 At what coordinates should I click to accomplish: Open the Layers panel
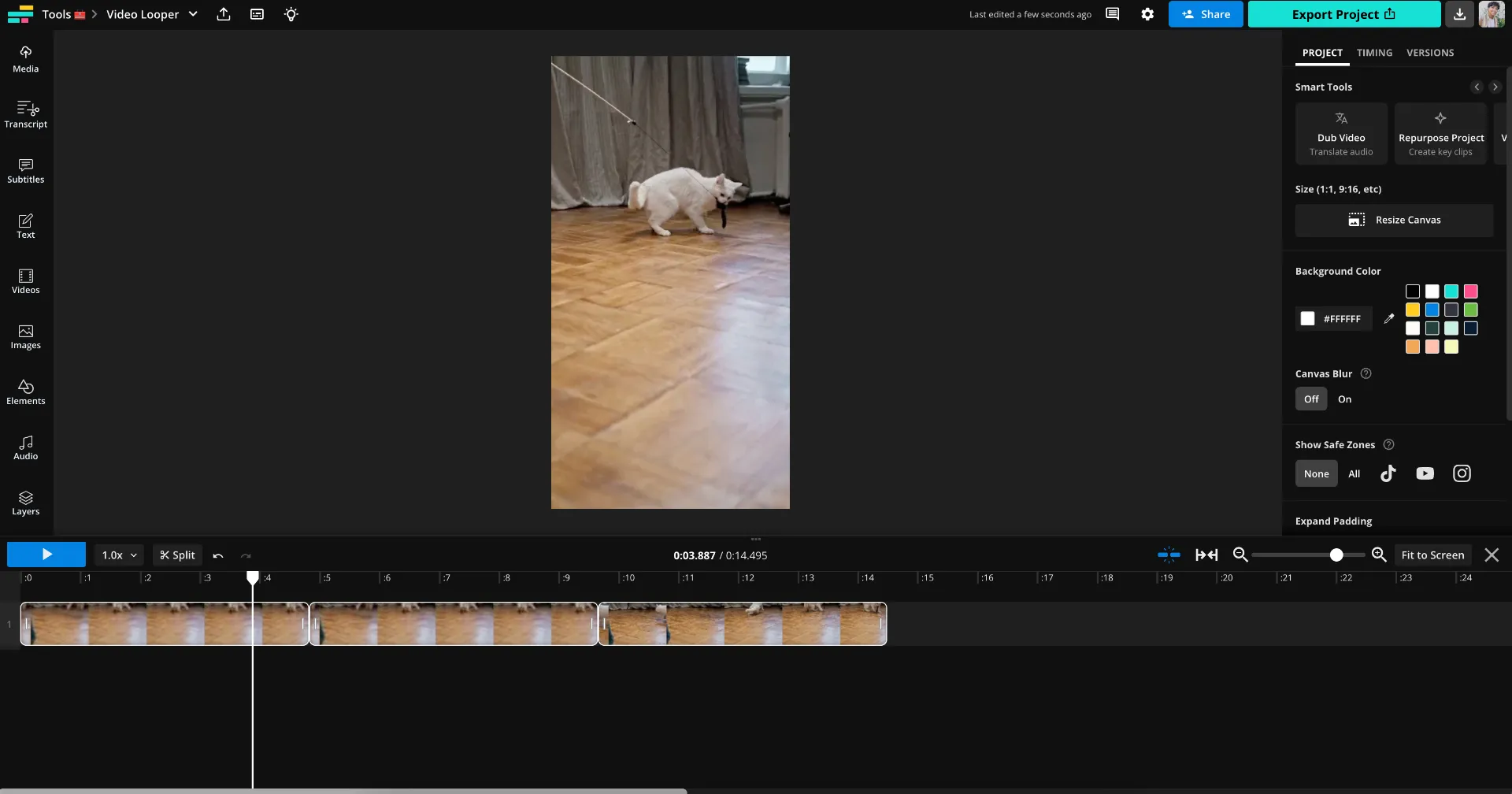point(25,503)
